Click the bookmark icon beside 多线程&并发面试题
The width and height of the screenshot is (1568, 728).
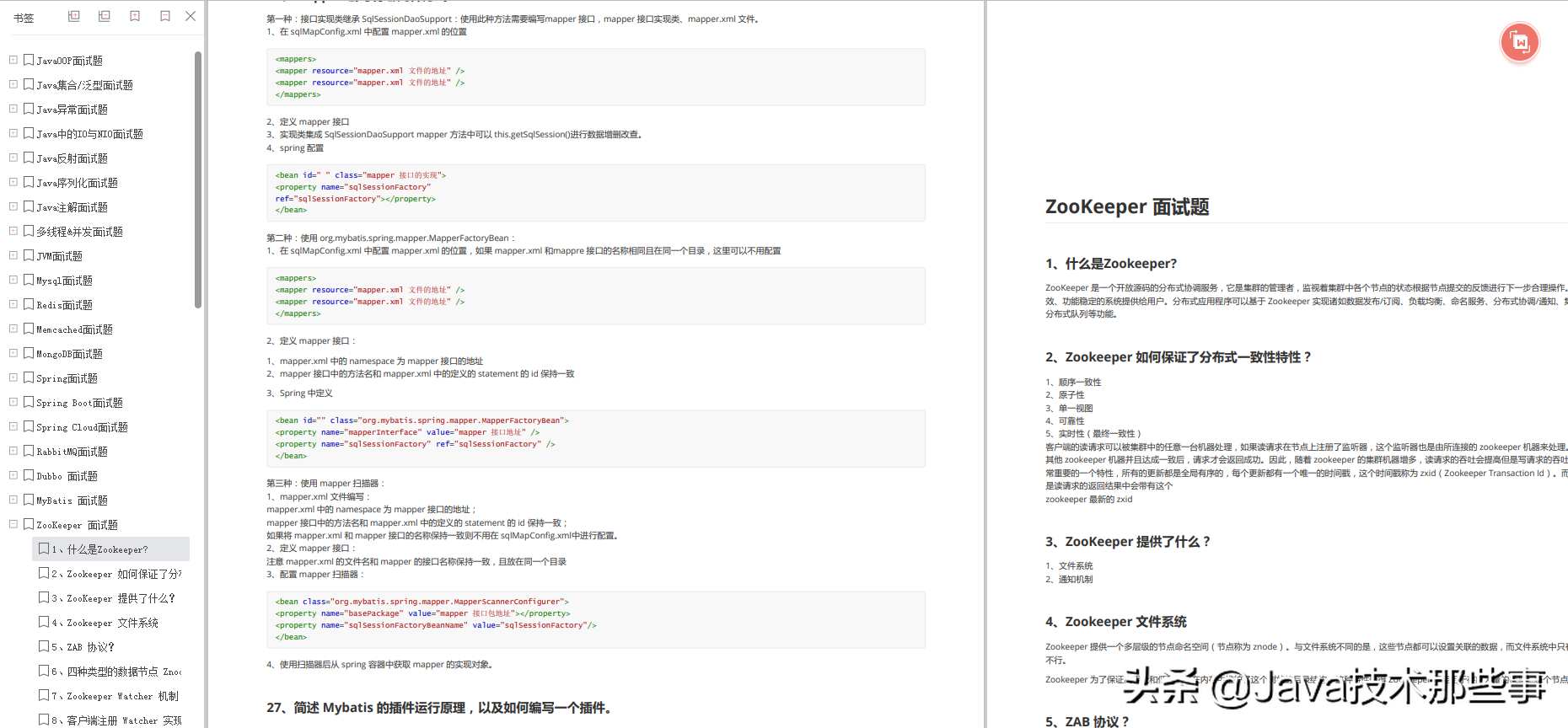[x=29, y=231]
